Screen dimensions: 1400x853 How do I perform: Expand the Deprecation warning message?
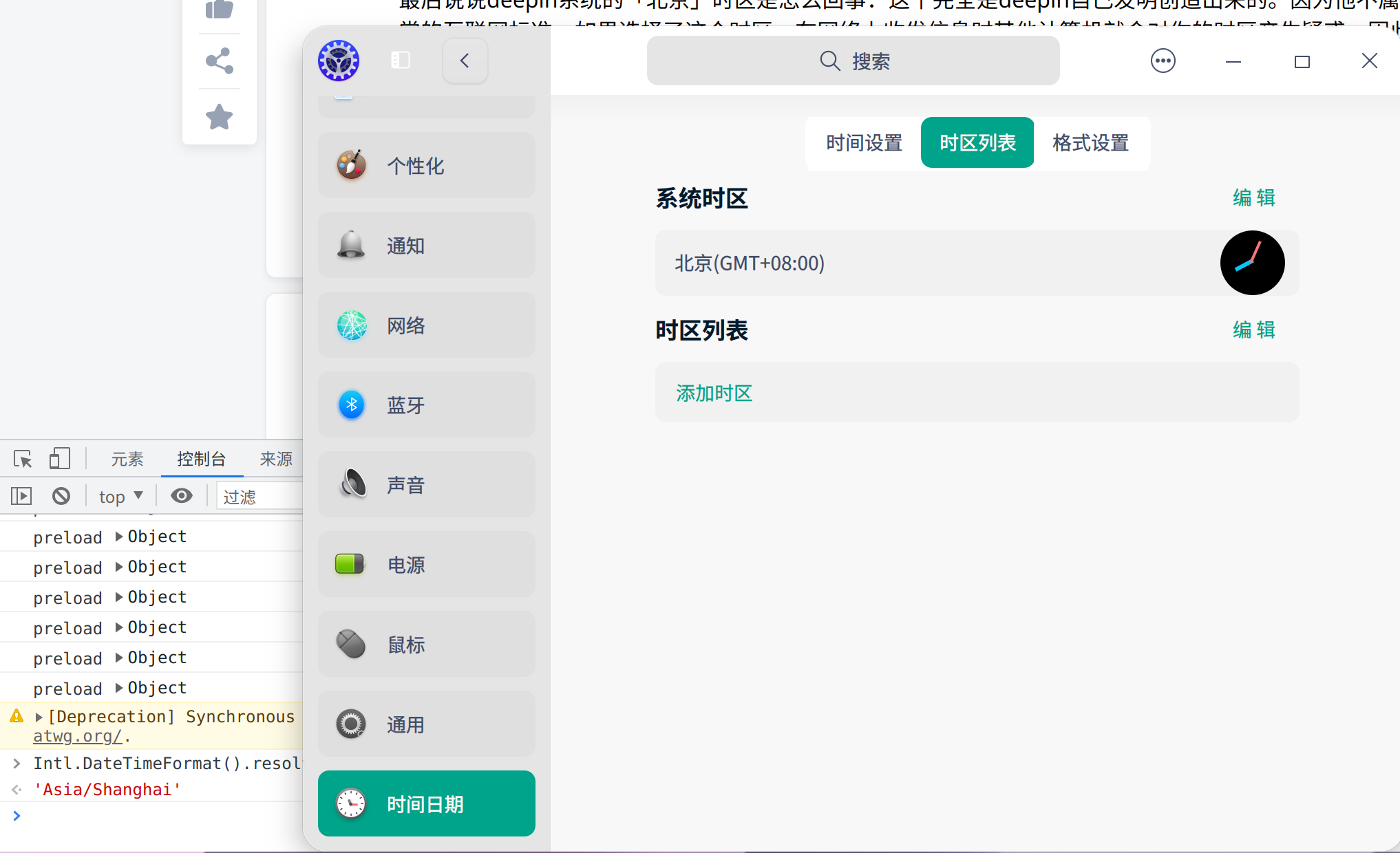tap(39, 717)
